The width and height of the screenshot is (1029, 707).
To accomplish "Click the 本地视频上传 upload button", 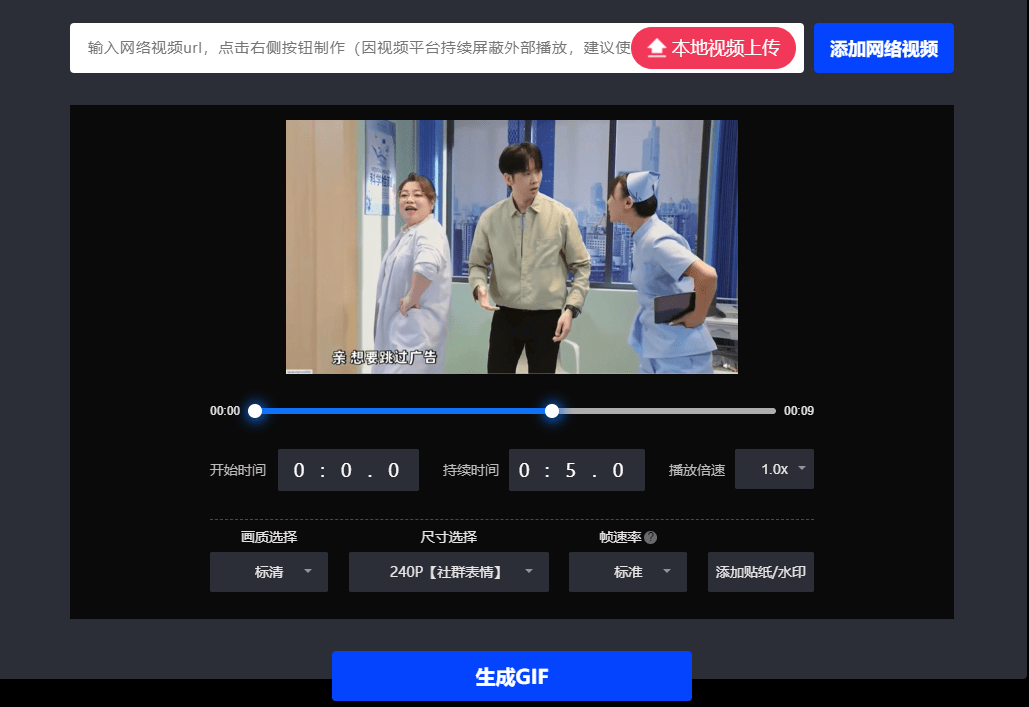I will point(713,48).
